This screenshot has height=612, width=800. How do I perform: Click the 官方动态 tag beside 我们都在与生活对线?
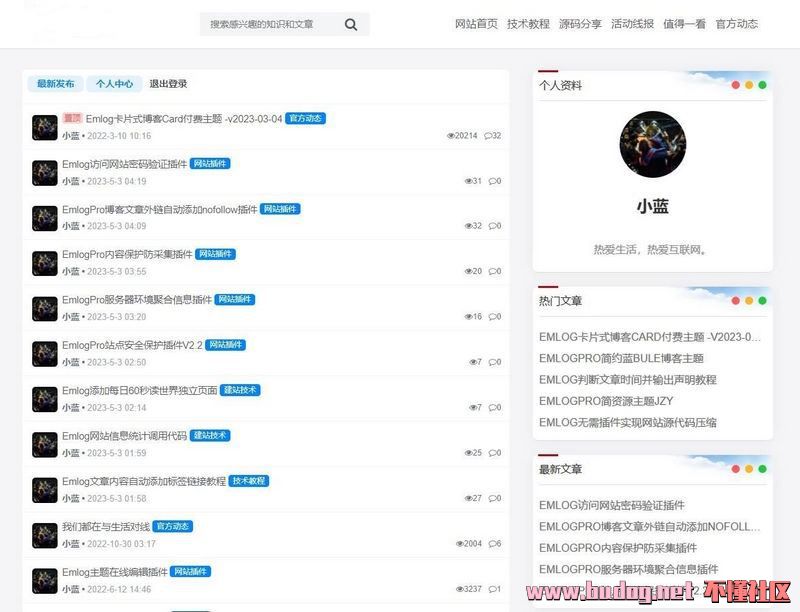[x=172, y=526]
